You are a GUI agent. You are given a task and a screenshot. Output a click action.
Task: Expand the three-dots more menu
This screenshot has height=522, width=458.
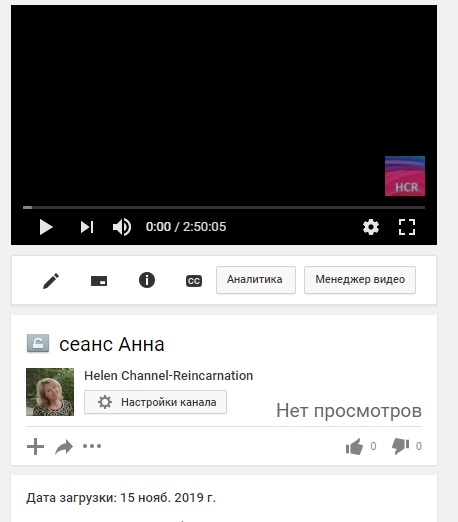click(92, 446)
